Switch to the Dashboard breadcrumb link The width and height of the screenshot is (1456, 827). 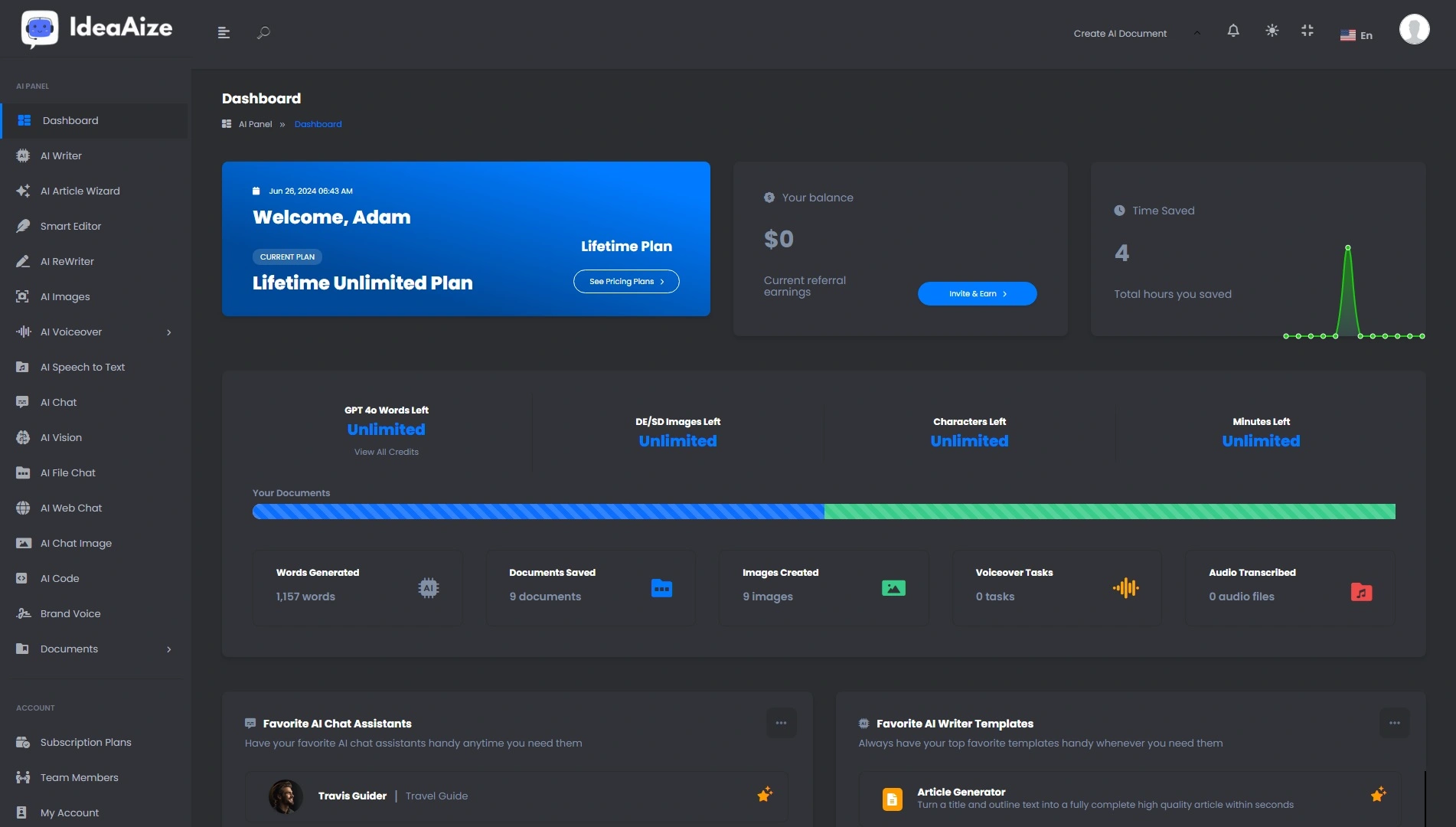[x=318, y=124]
